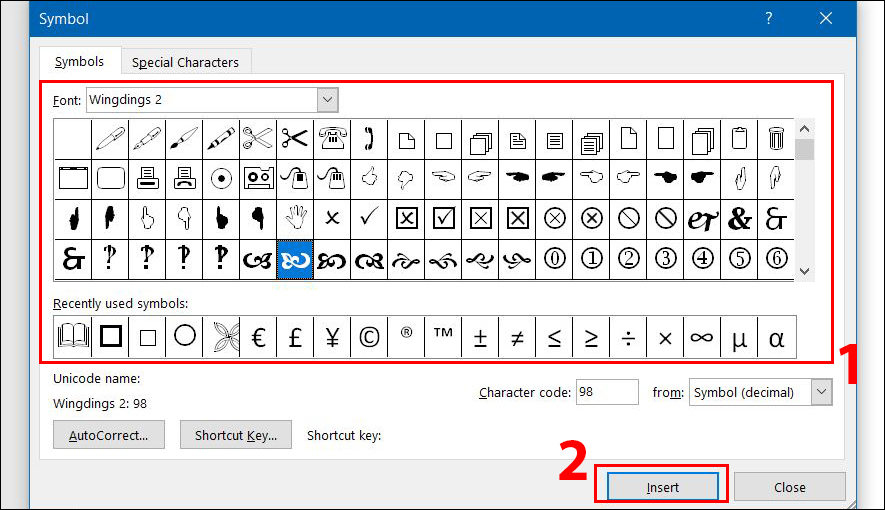Open the Symbols tab
This screenshot has width=885, height=510.
coord(79,62)
